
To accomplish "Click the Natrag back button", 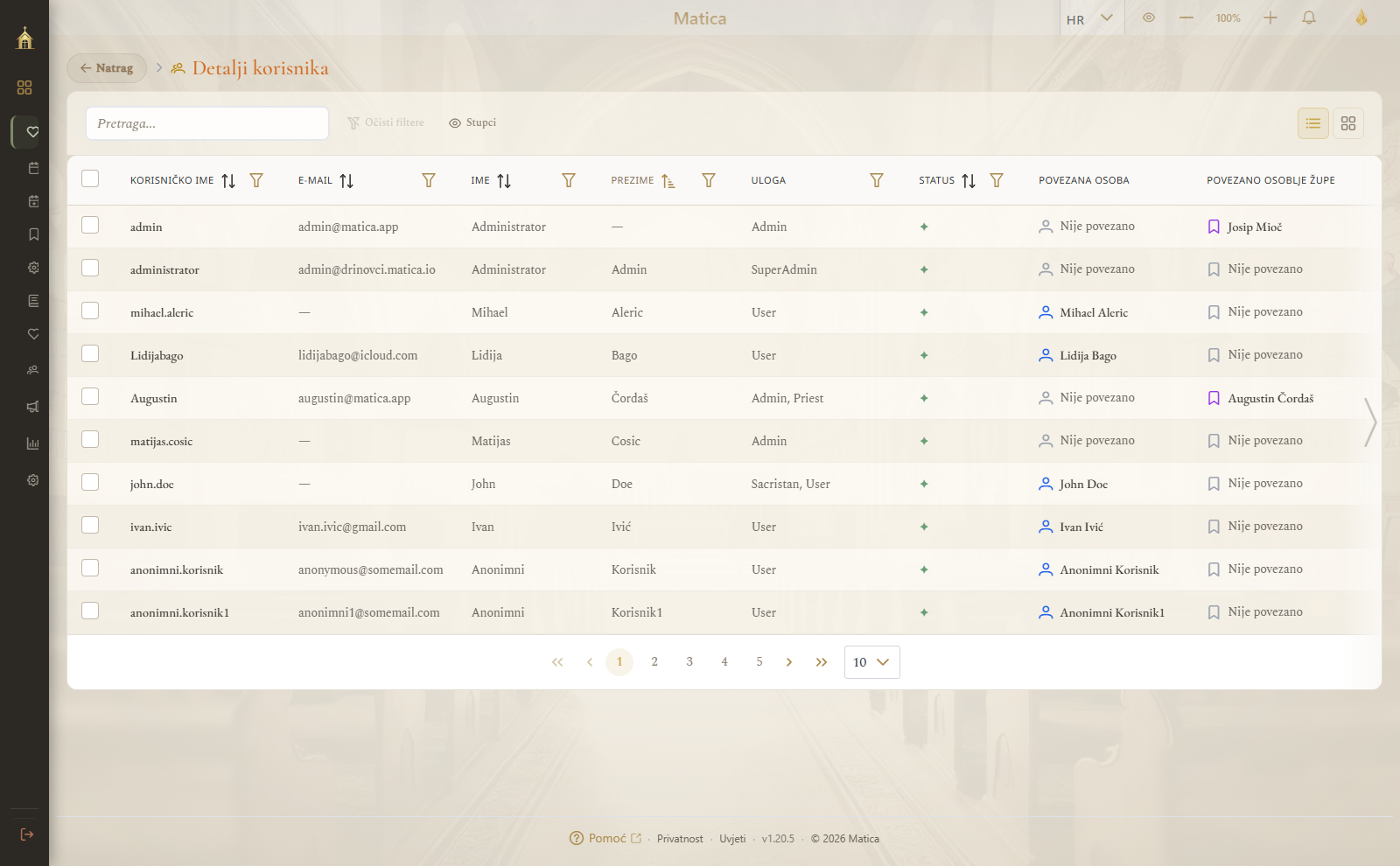I will pos(107,68).
